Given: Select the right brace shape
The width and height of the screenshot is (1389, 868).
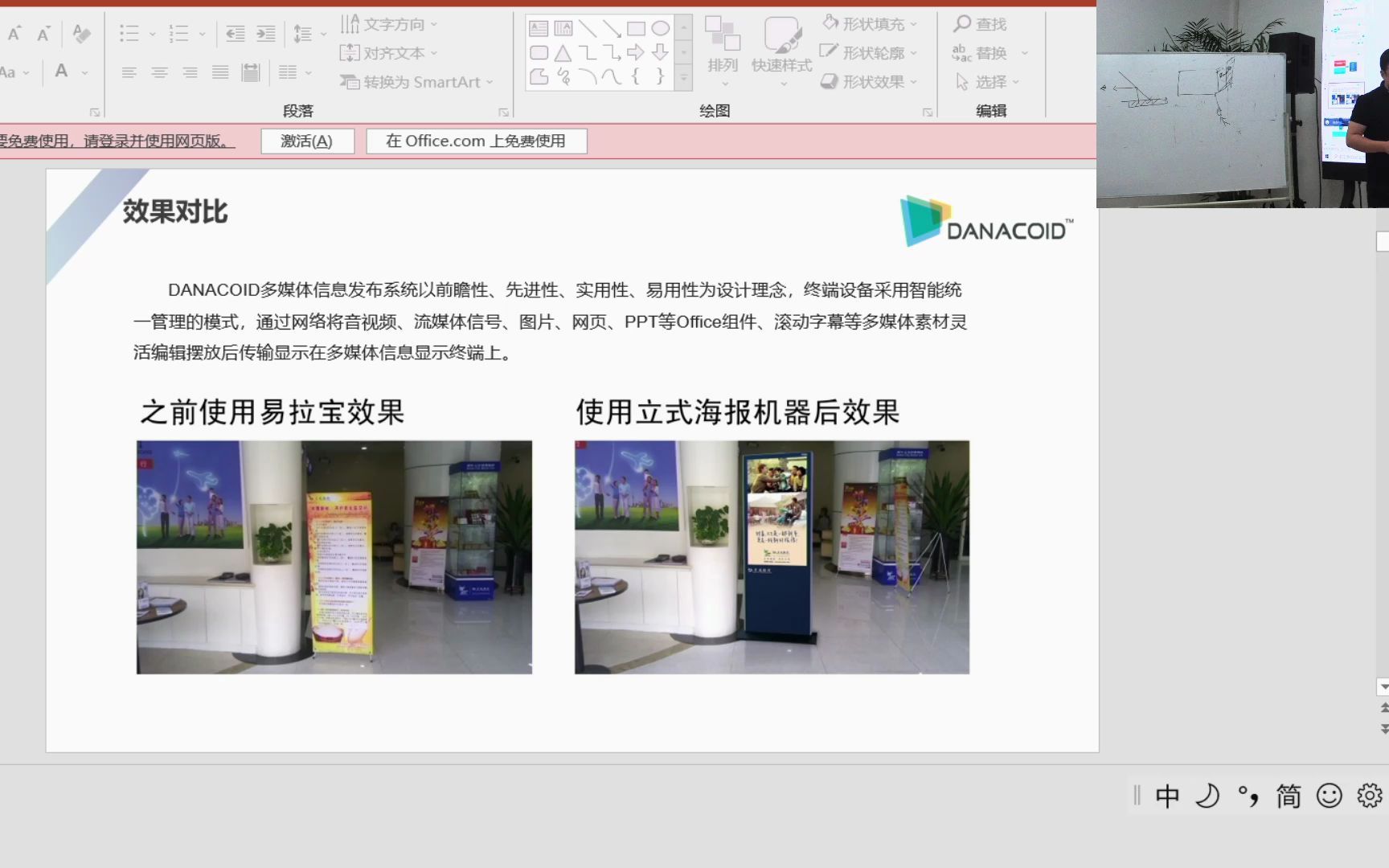Looking at the screenshot, I should (660, 76).
